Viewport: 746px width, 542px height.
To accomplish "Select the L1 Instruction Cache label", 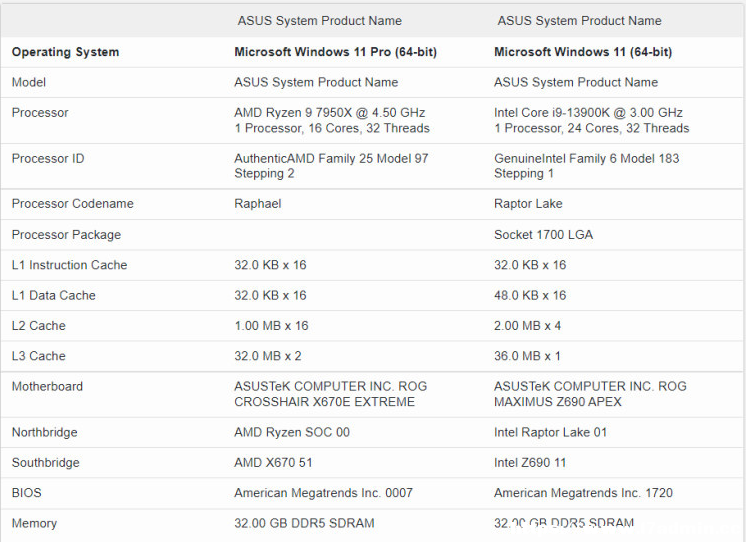I will 69,265.
